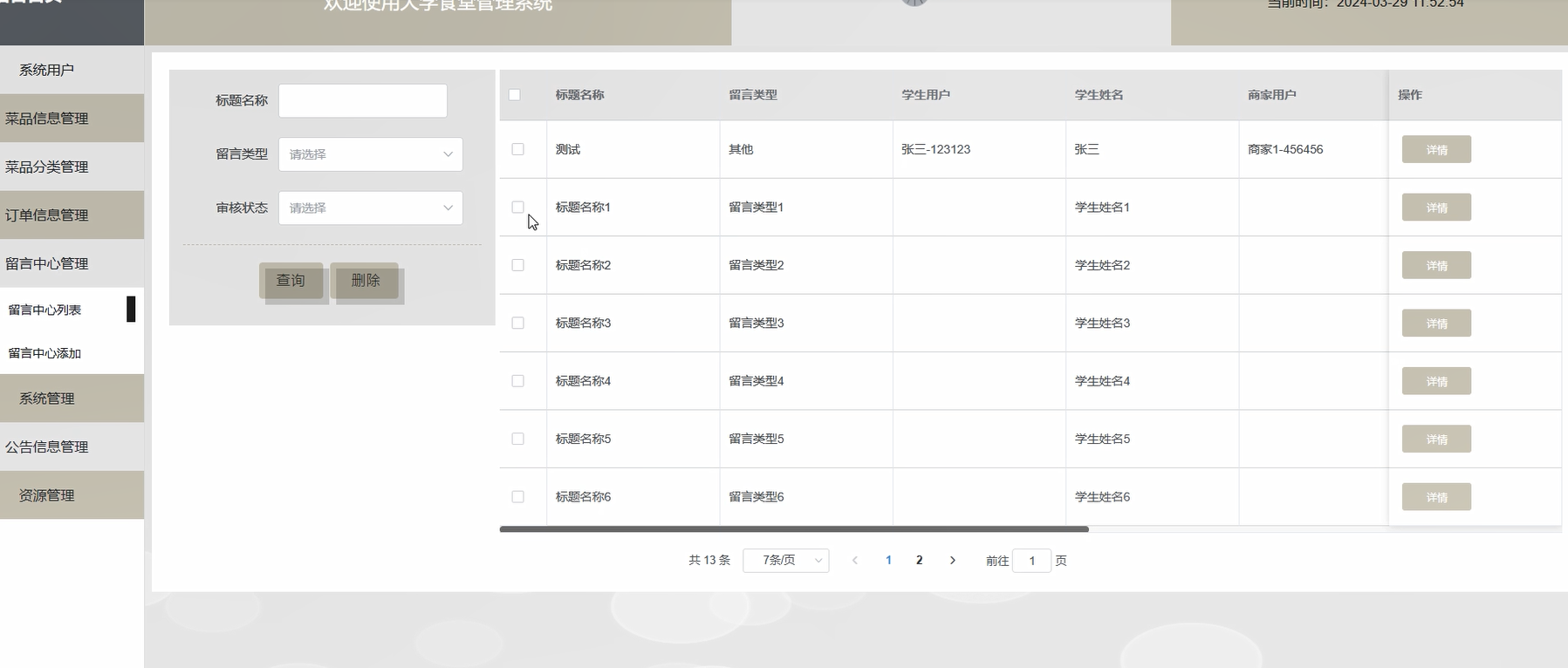Check the box for 标题名称6 row

[517, 497]
